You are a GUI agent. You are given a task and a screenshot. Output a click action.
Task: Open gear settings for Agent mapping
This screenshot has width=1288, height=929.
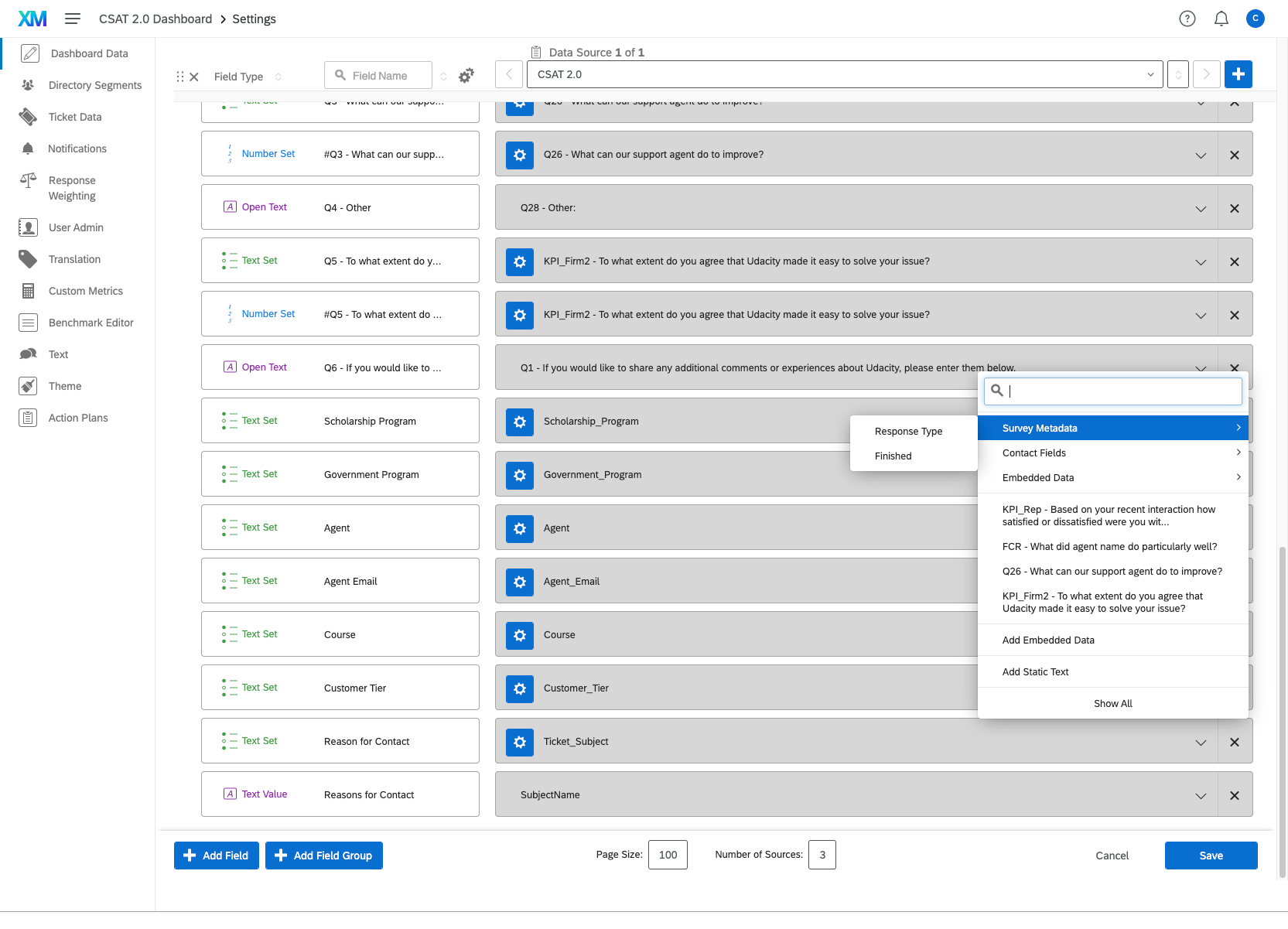[520, 528]
